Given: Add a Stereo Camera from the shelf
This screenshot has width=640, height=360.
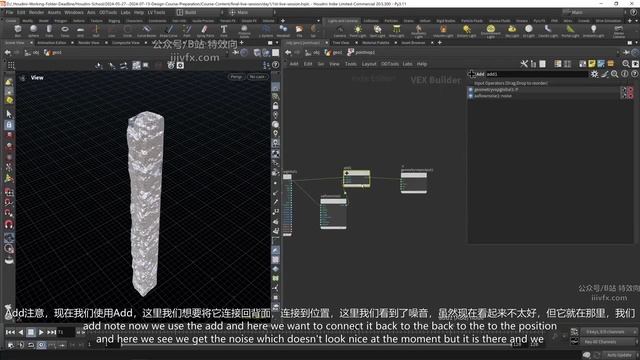Looking at the screenshot, I should (x=619, y=31).
